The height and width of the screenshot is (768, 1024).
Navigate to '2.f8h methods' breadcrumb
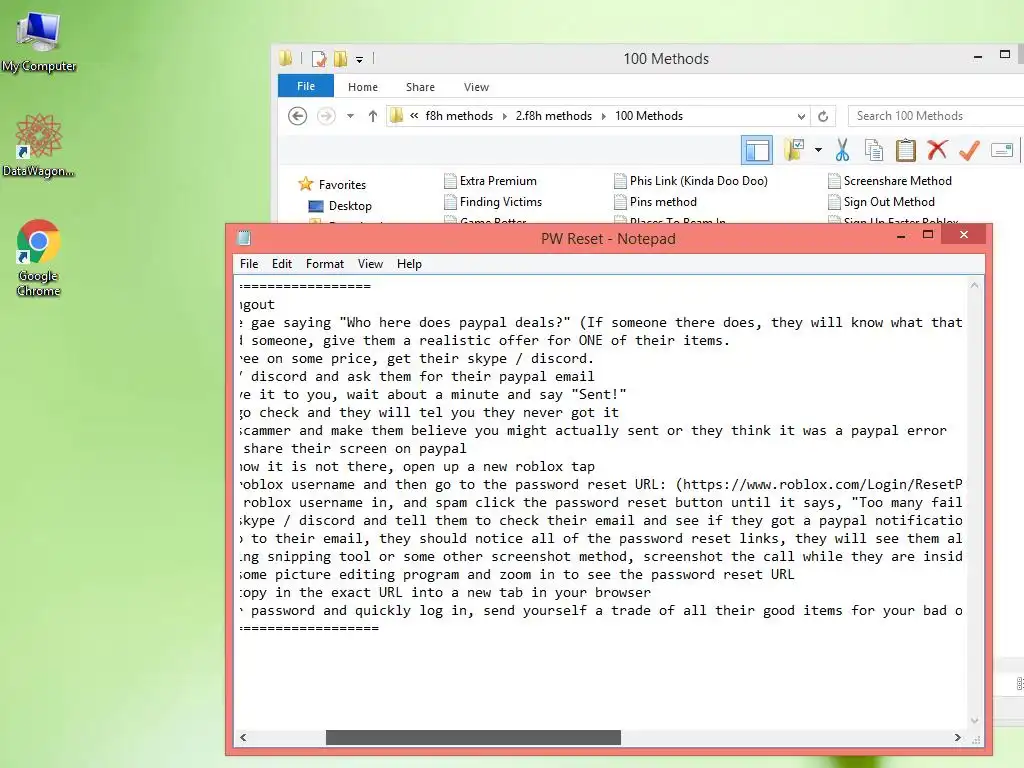tap(554, 116)
